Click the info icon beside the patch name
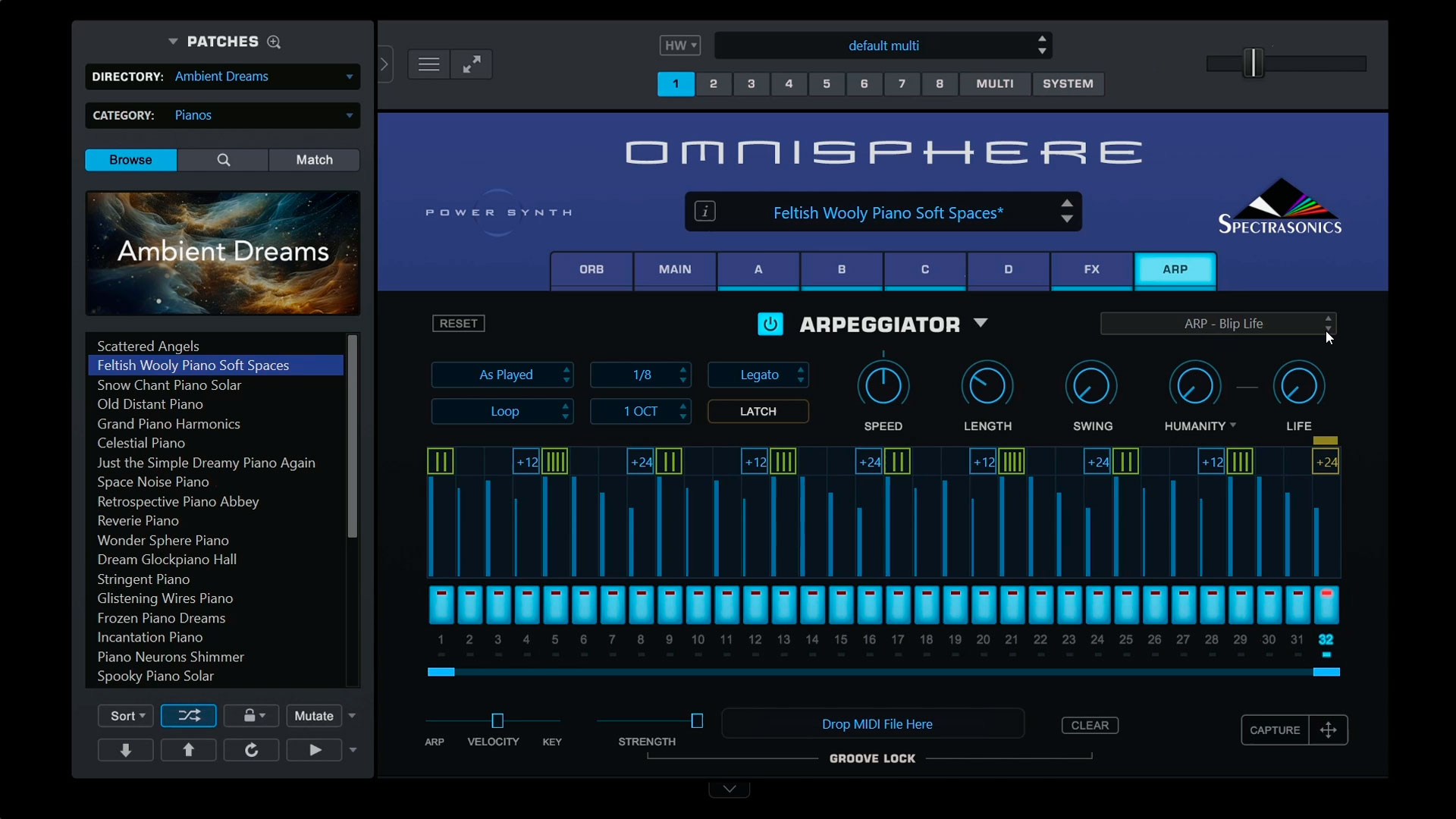Image resolution: width=1456 pixels, height=819 pixels. click(x=706, y=212)
